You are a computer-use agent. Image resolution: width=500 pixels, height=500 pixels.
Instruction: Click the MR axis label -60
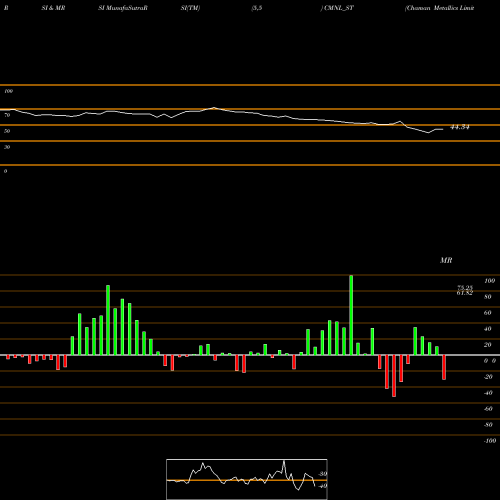pyautogui.click(x=488, y=409)
